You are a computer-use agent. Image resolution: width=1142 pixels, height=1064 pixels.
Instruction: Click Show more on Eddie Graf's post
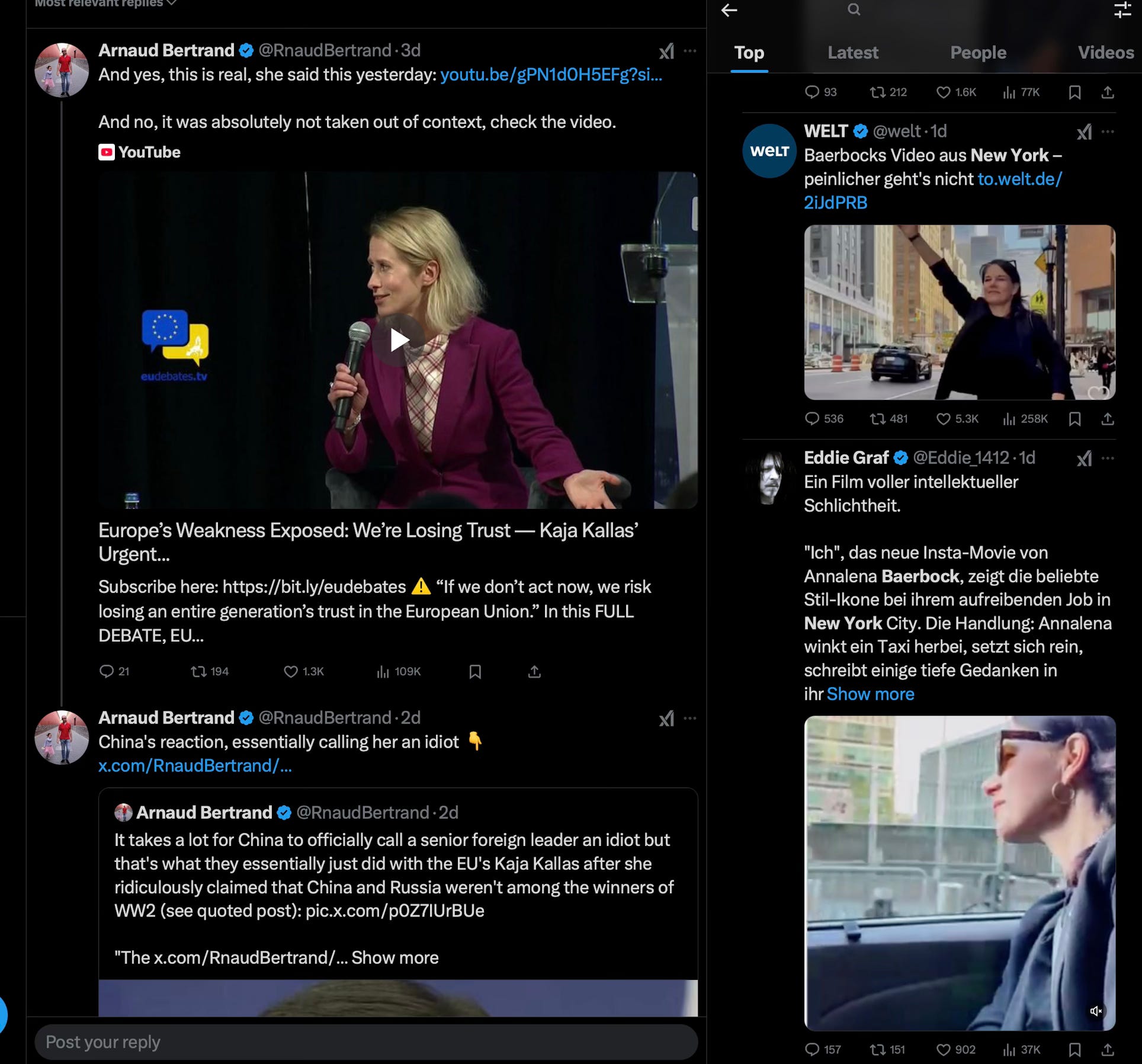[870, 694]
